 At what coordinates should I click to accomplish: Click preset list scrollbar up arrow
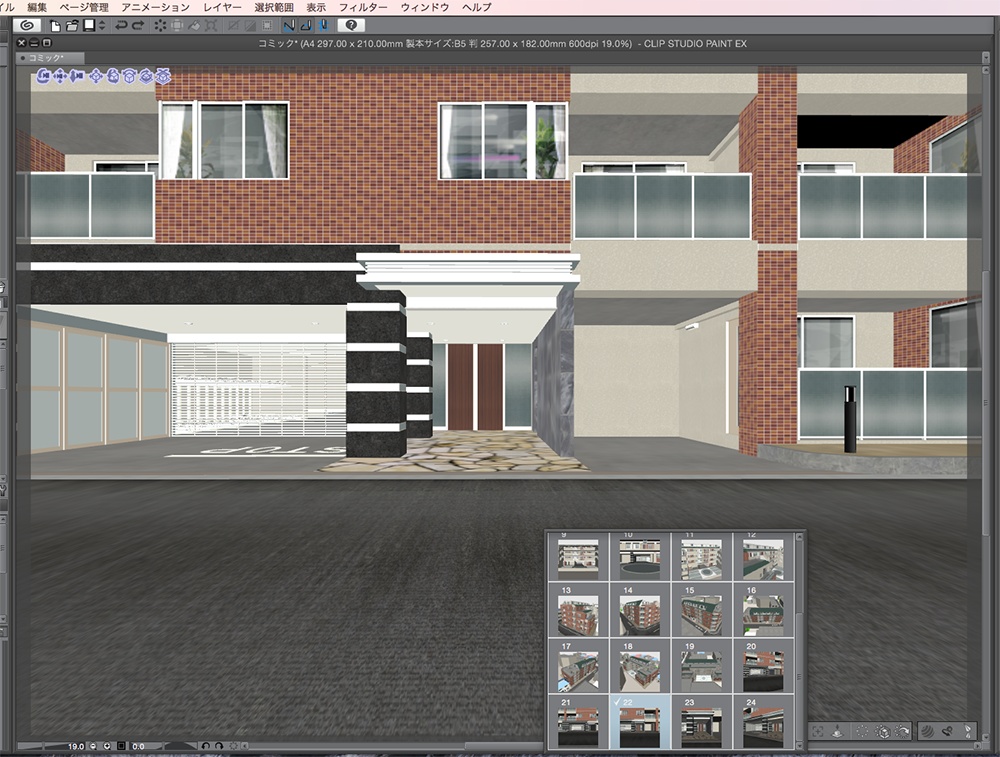(799, 538)
